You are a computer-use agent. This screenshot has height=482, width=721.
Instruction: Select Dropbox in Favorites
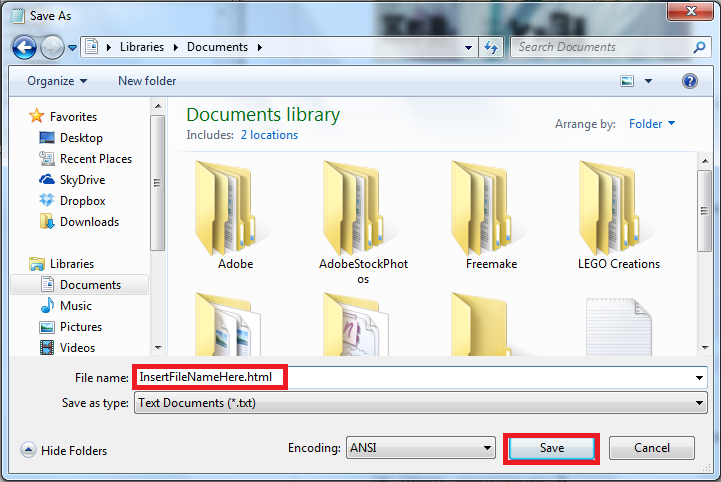click(x=82, y=201)
